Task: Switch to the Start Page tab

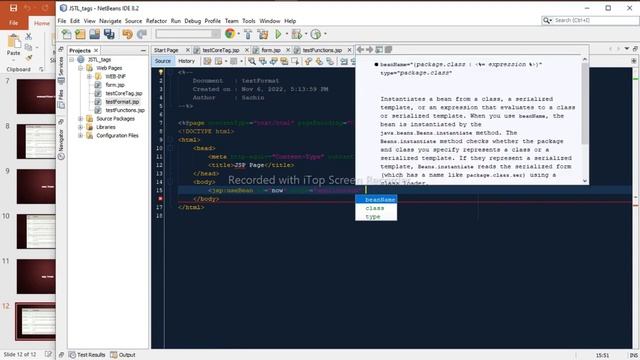Action: point(166,50)
